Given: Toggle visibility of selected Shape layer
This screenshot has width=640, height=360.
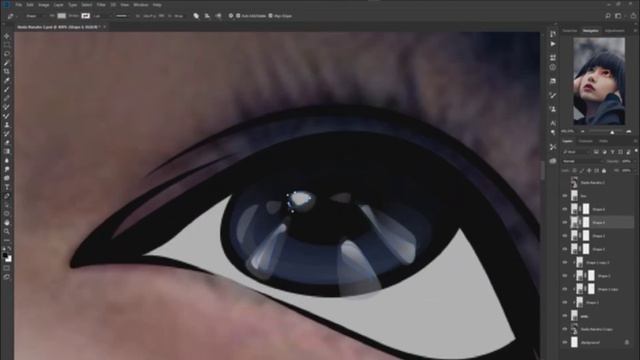Looking at the screenshot, I should click(x=565, y=222).
